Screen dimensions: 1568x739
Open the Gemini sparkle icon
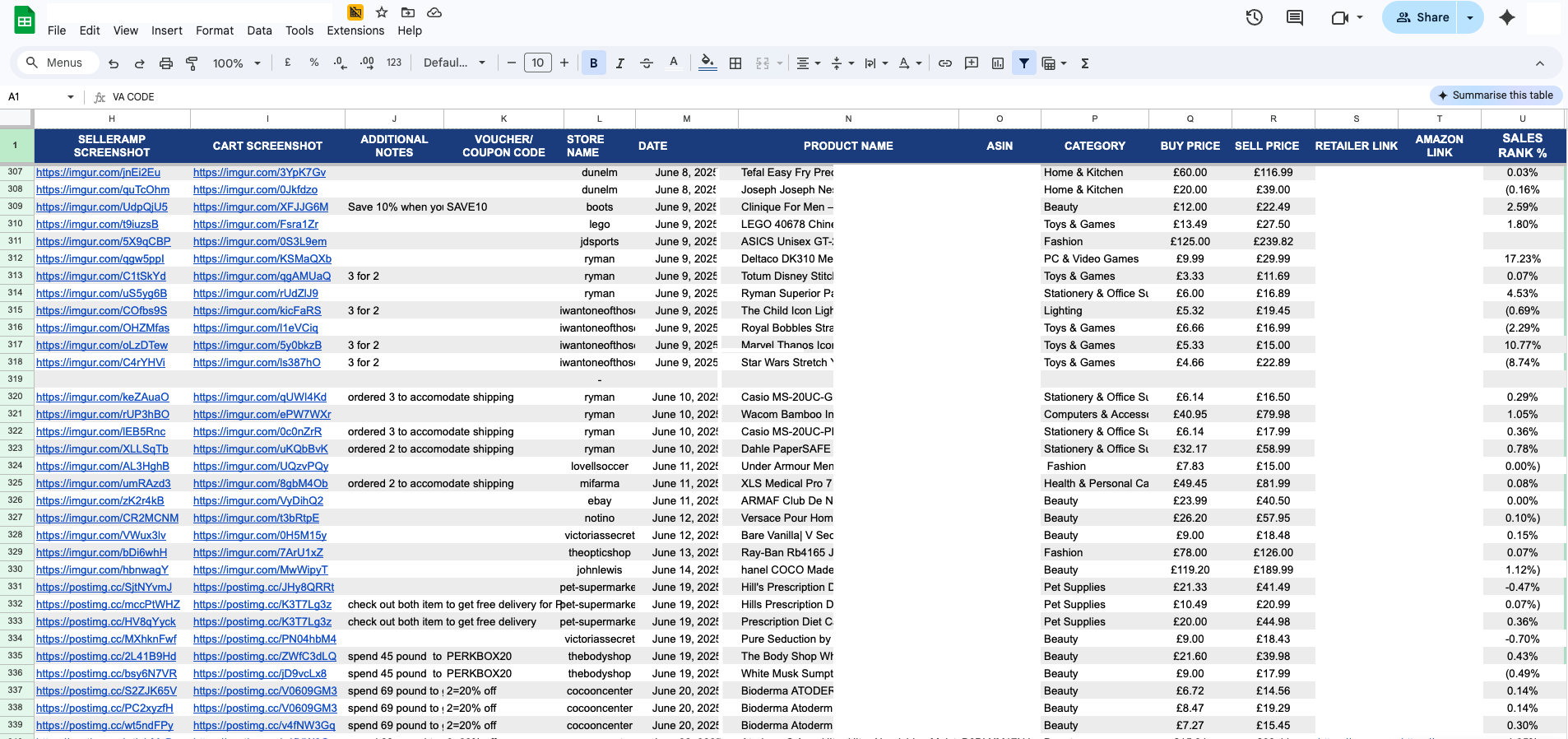1507,17
